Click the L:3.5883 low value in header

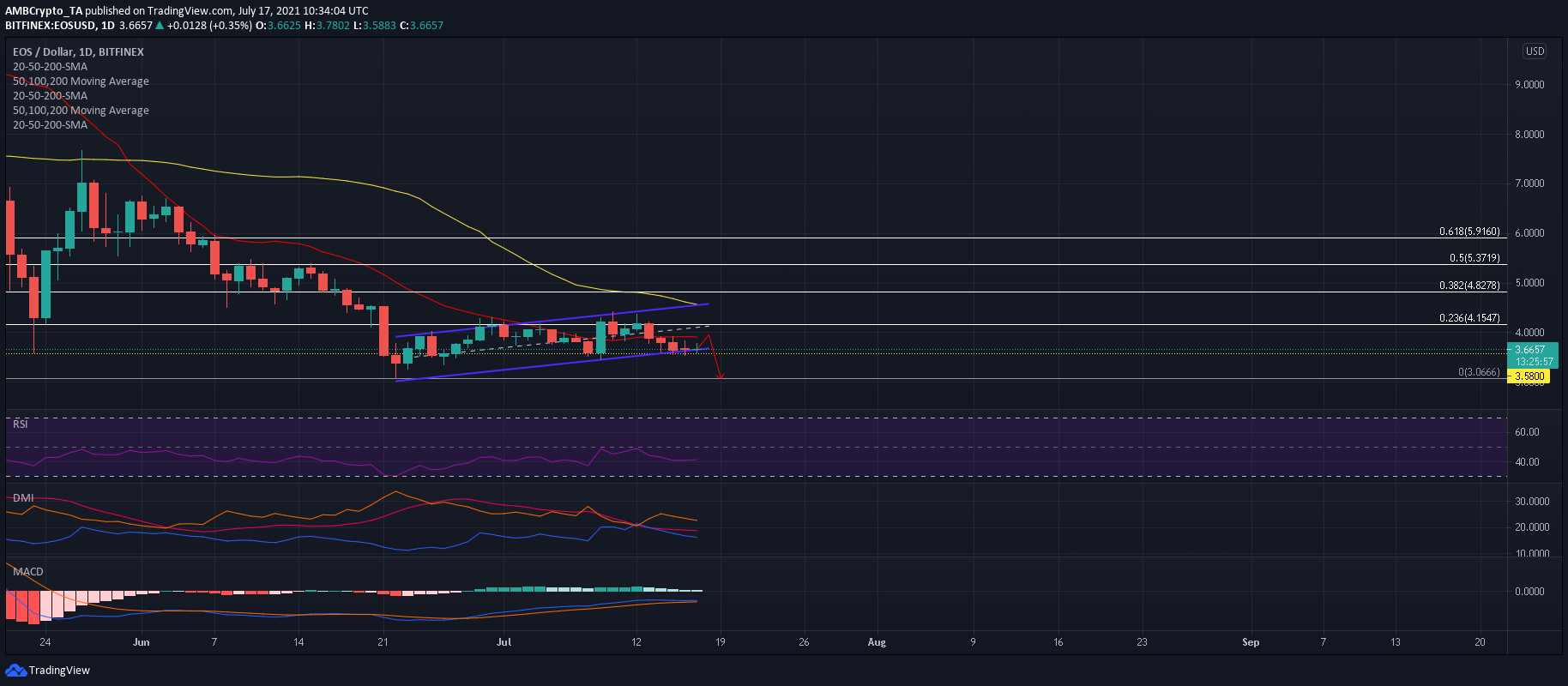coord(375,26)
